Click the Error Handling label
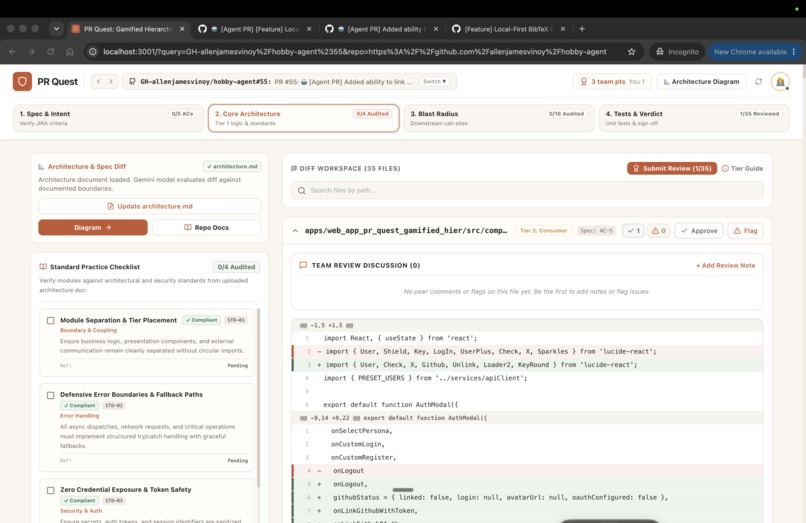Screen dimensions: 806x523 coord(80,416)
